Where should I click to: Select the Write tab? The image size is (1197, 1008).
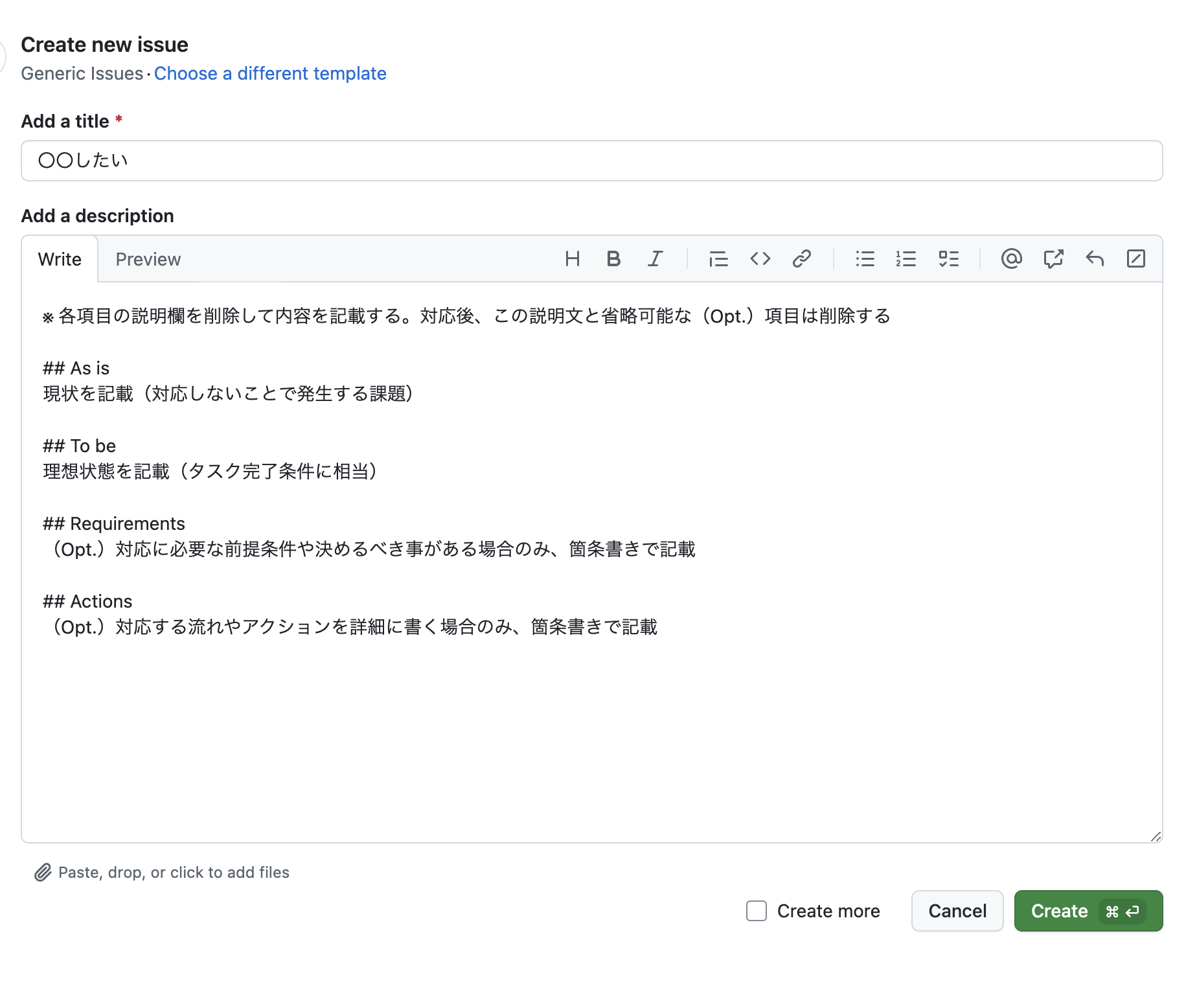[60, 259]
